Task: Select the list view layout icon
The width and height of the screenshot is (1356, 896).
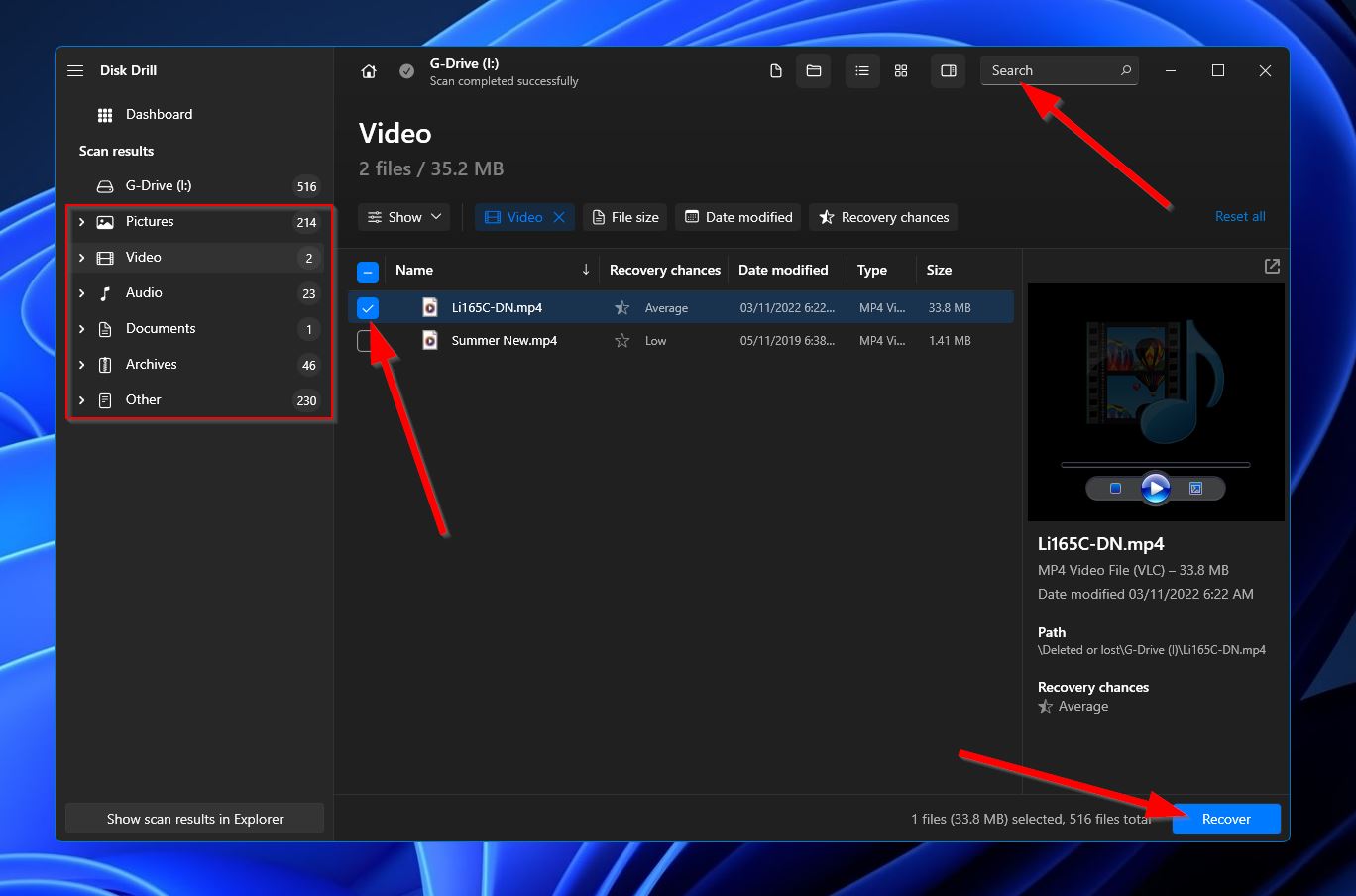Action: [862, 71]
